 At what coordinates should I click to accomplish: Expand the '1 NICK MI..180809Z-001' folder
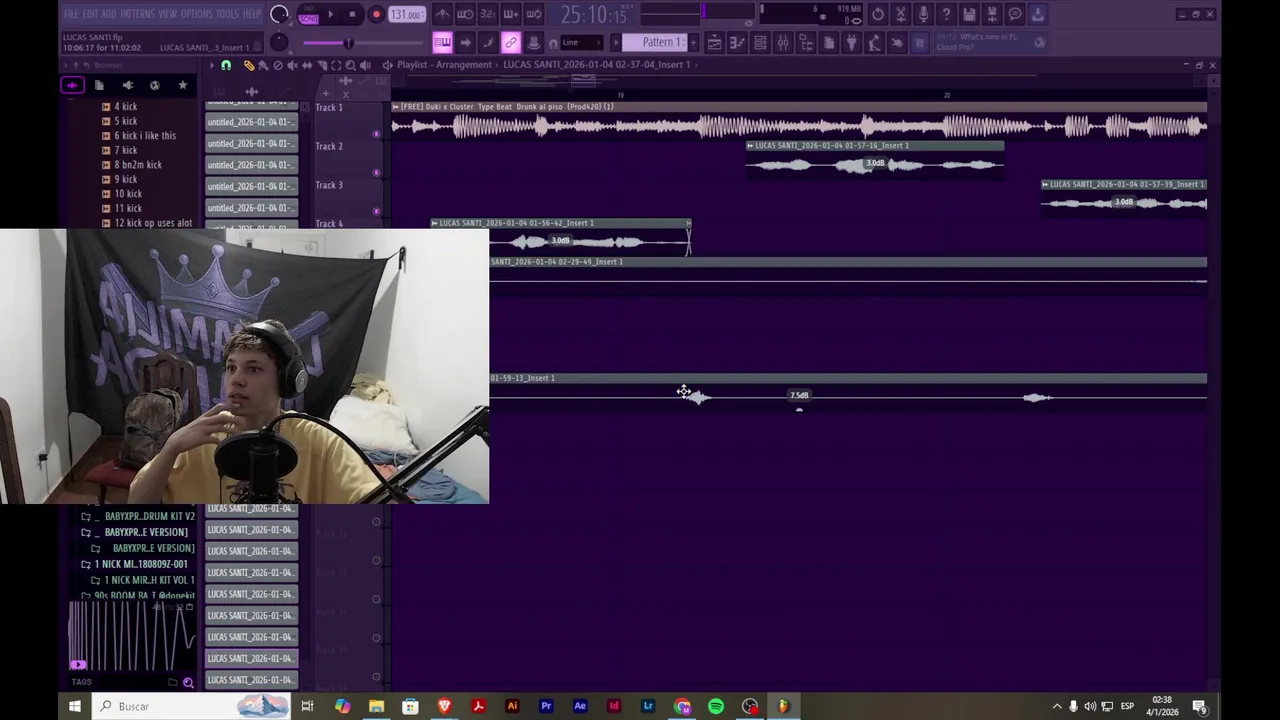[x=134, y=564]
